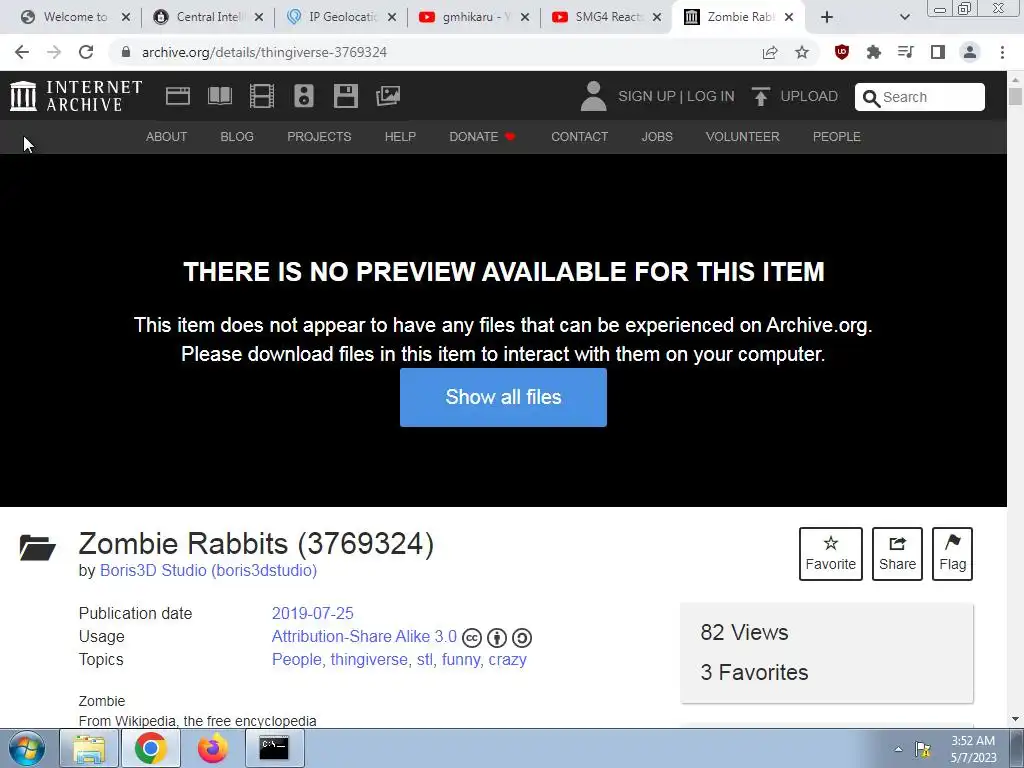Click the People topic link

click(296, 660)
